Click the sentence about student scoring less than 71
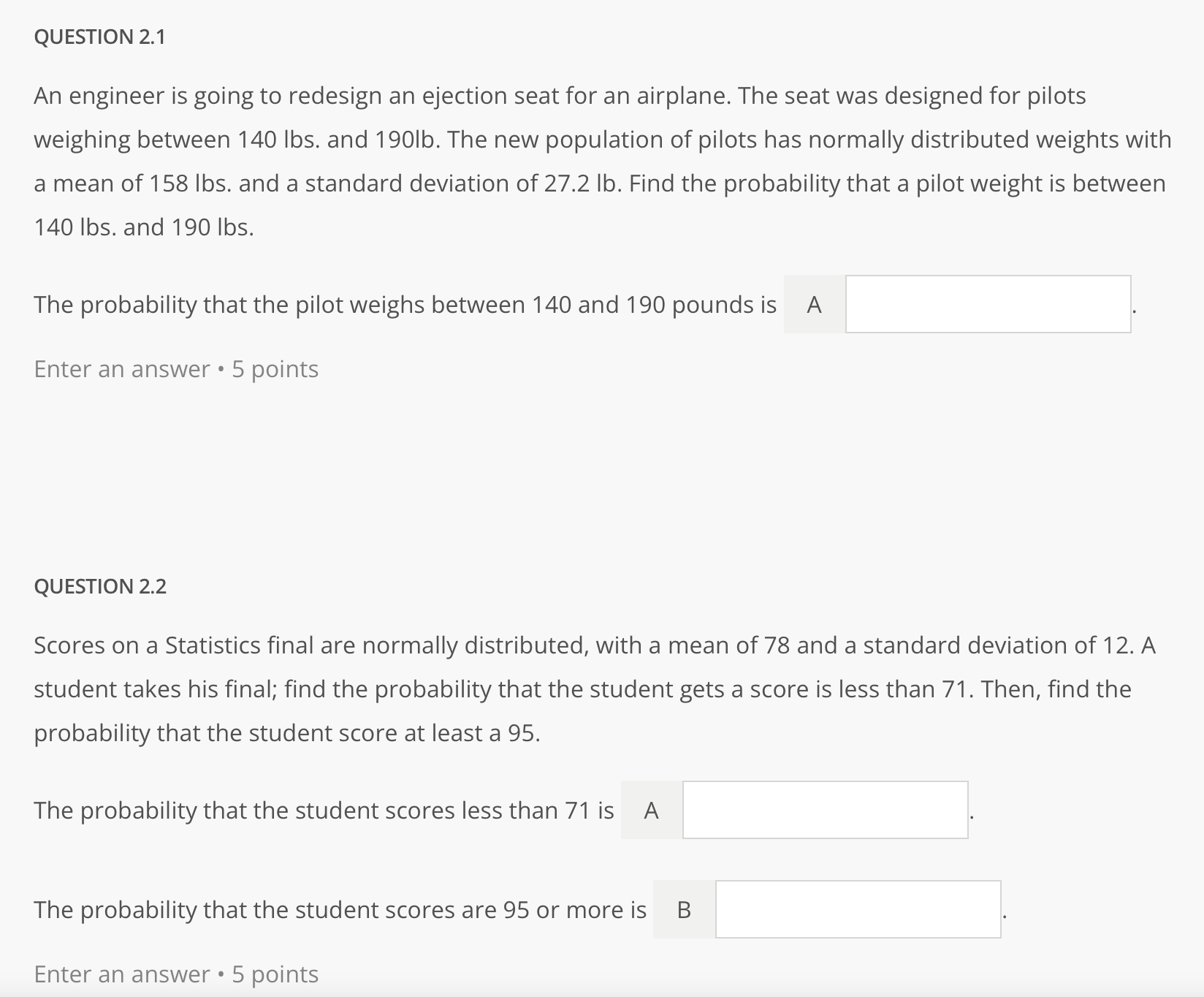1204x997 pixels. coord(324,811)
